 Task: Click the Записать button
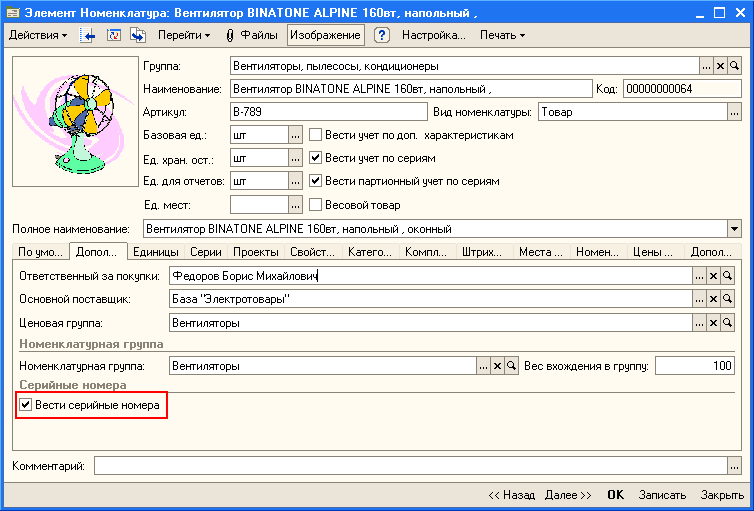click(662, 495)
